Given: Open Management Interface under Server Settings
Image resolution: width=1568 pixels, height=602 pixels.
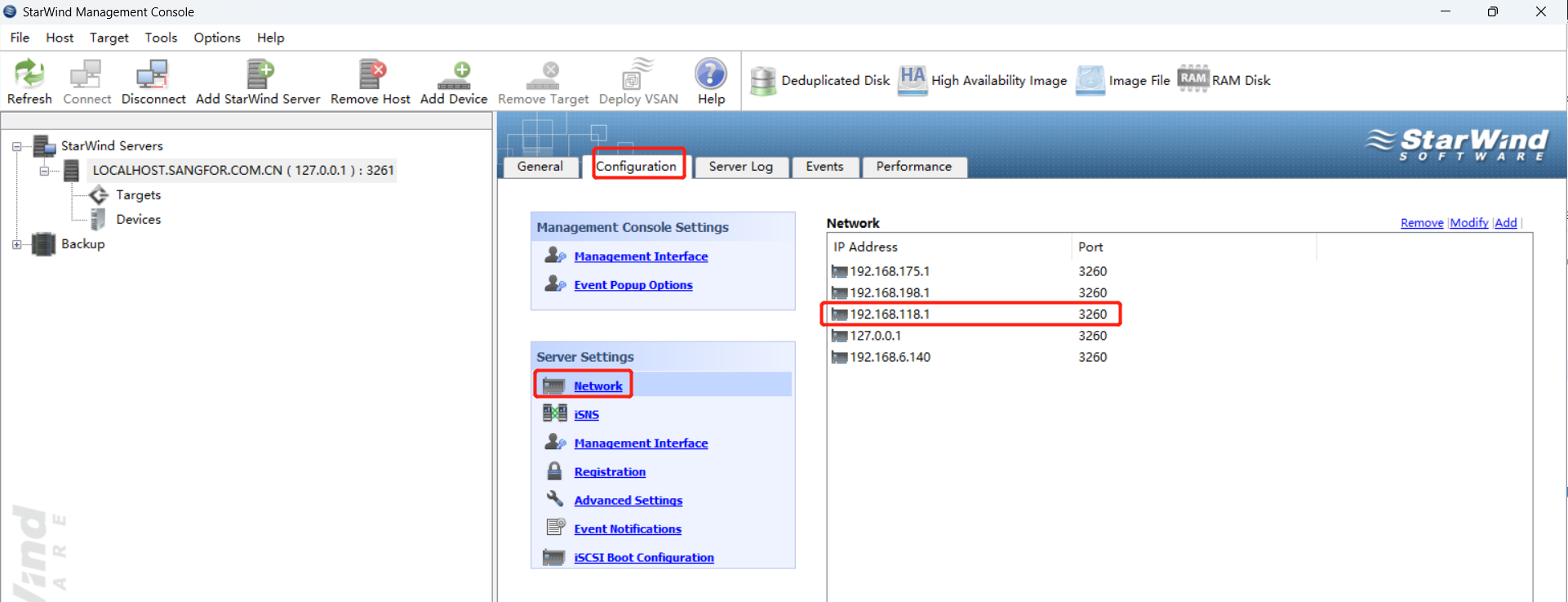Looking at the screenshot, I should [641, 444].
